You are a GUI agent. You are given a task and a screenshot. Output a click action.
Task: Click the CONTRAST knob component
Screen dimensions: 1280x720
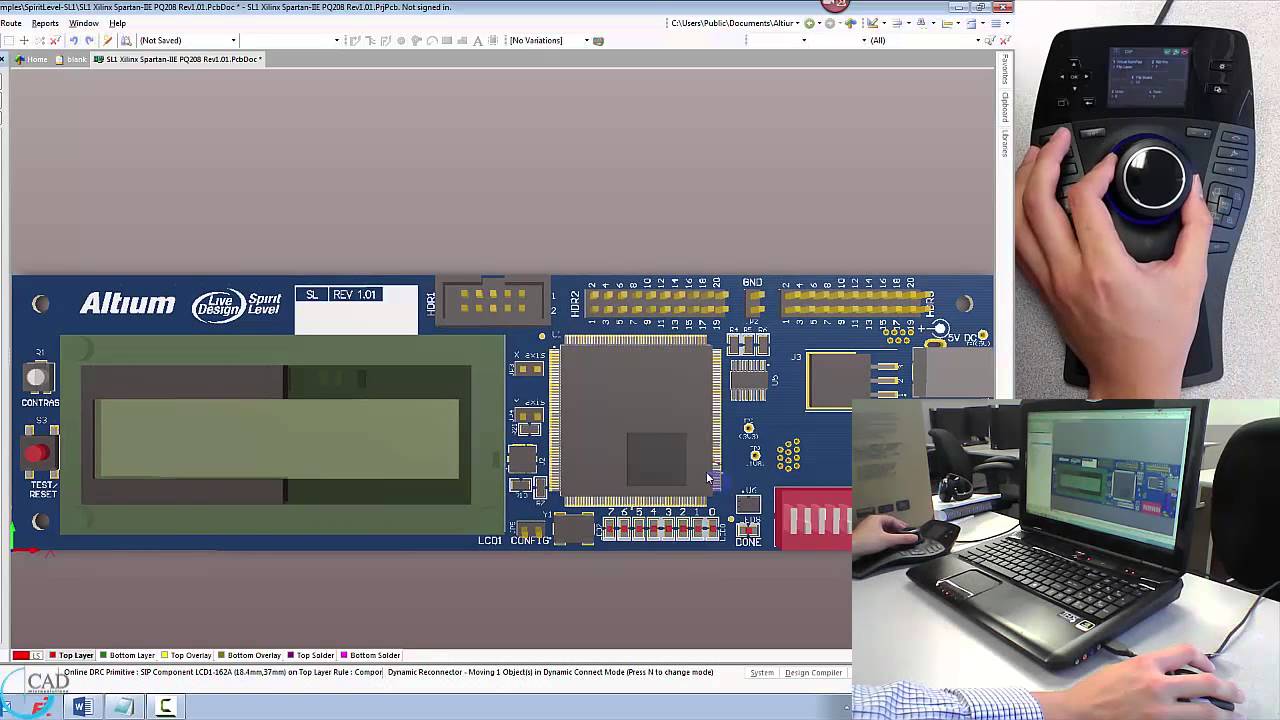pos(36,377)
